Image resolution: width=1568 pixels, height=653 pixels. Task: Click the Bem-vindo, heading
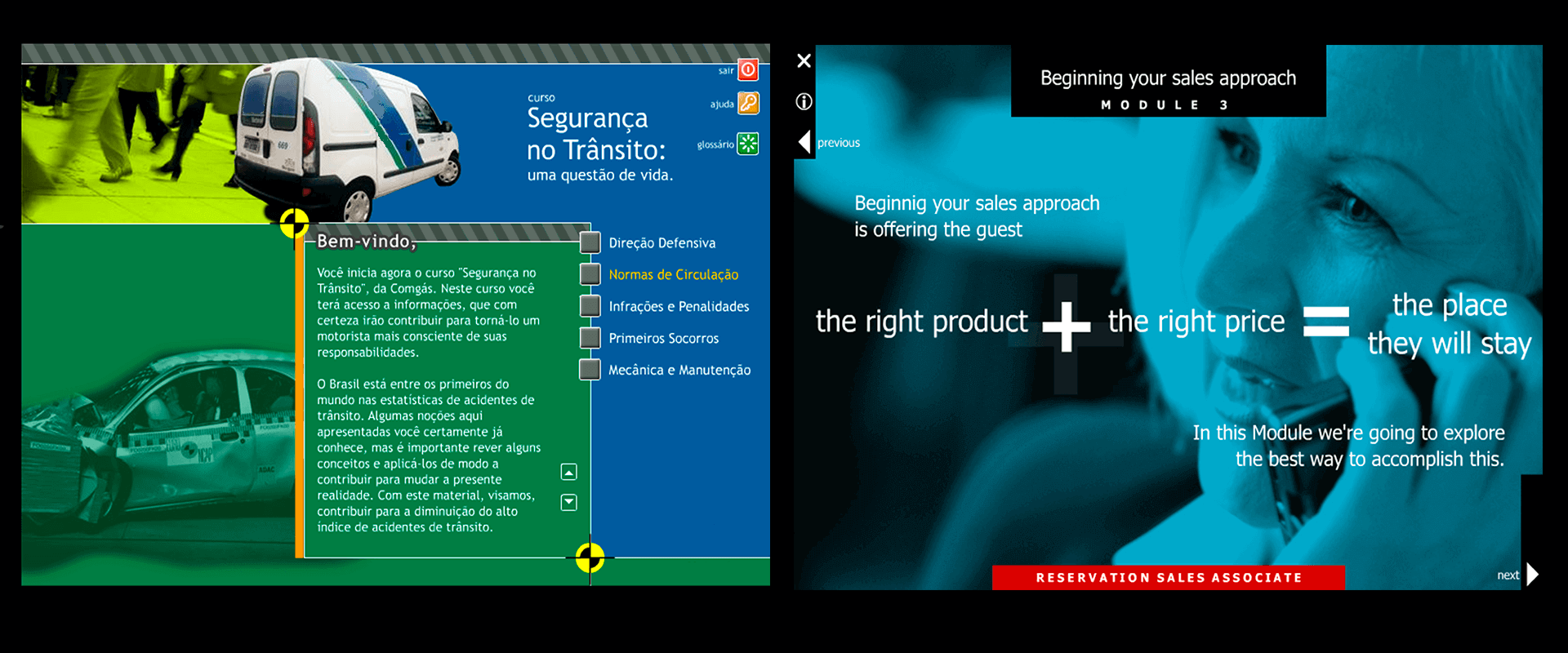[x=367, y=241]
